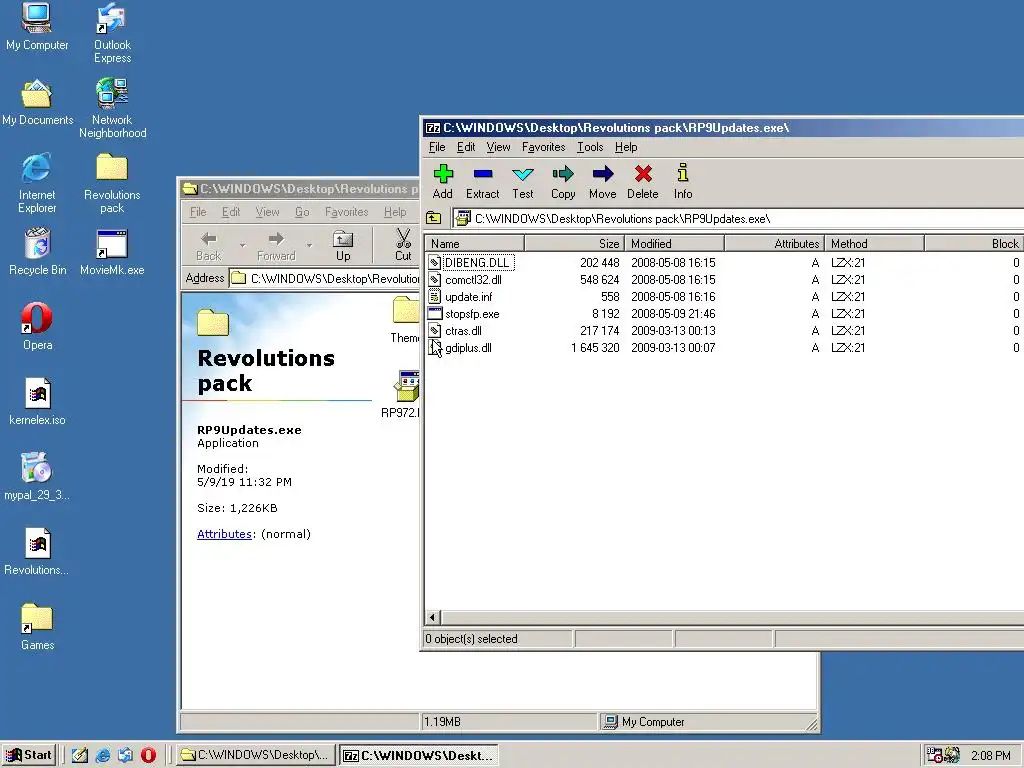Select the Opera desktop shortcut
The width and height of the screenshot is (1024, 768).
tap(37, 327)
